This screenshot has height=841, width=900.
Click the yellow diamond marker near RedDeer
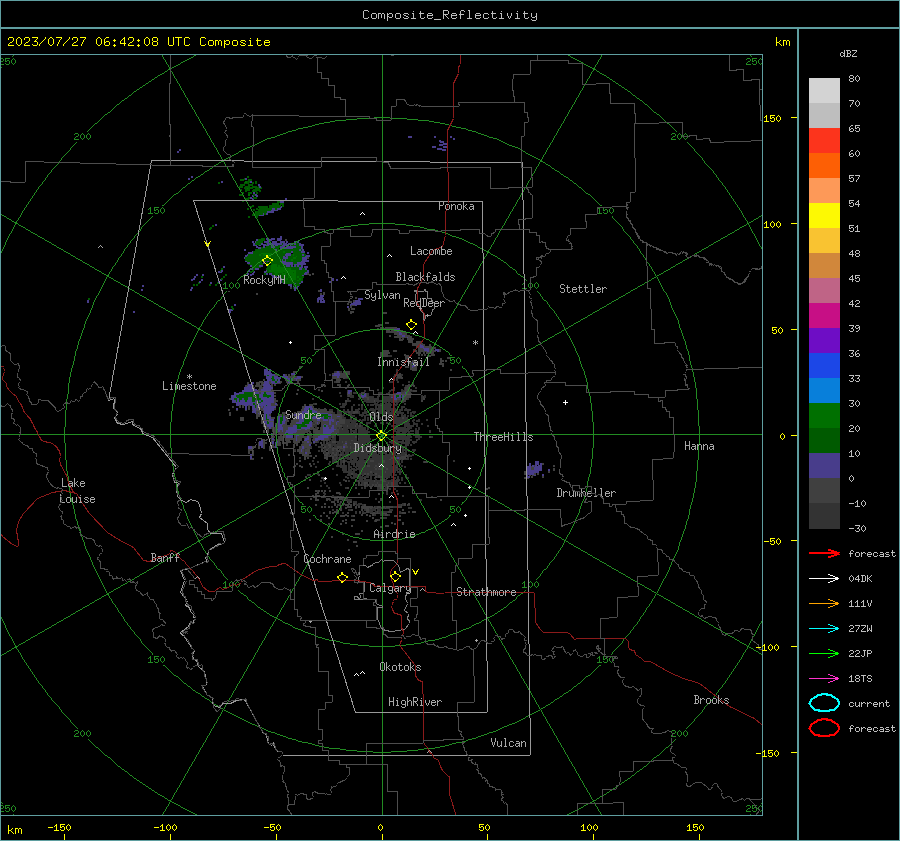coord(411,325)
